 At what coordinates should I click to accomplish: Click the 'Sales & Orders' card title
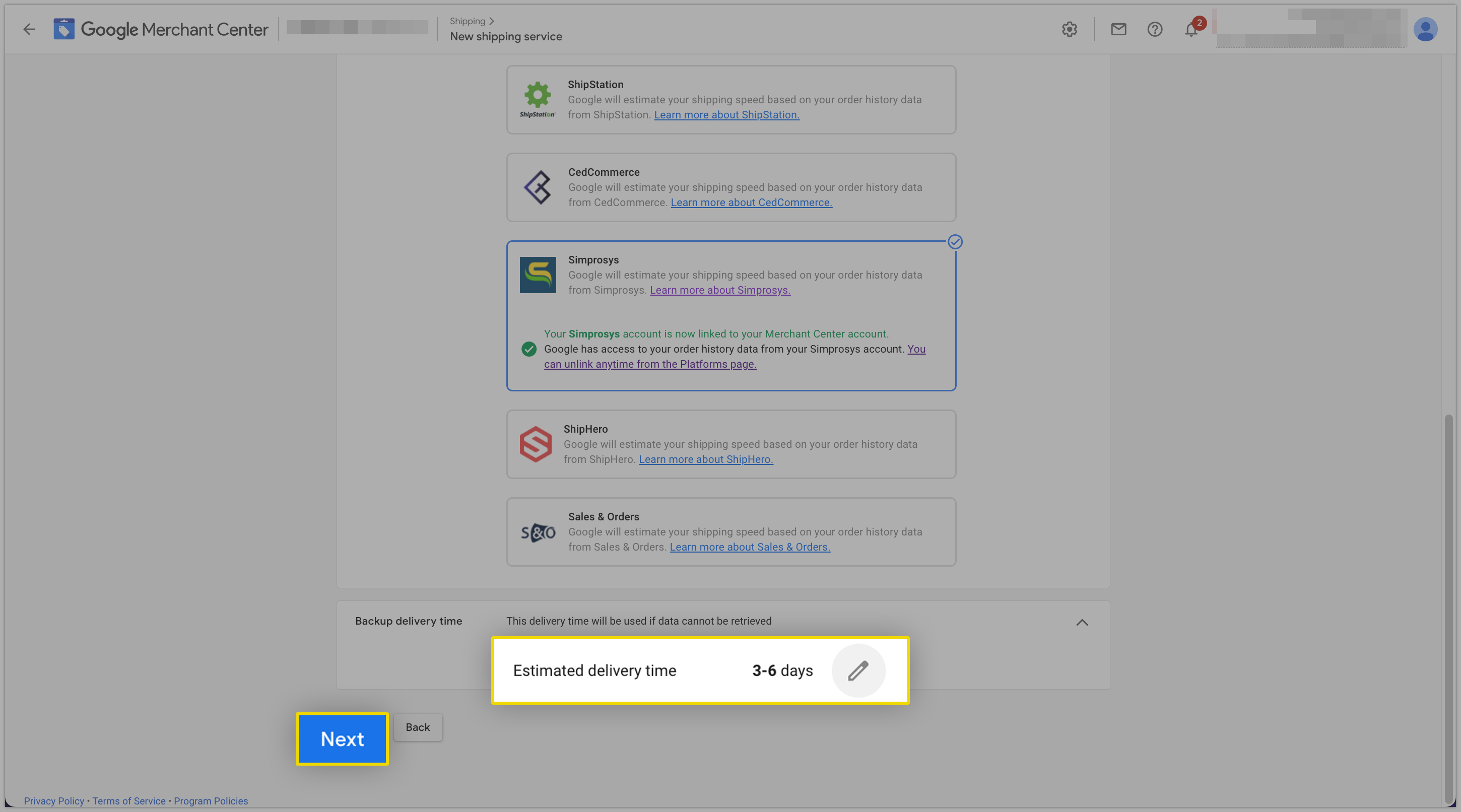pos(604,517)
